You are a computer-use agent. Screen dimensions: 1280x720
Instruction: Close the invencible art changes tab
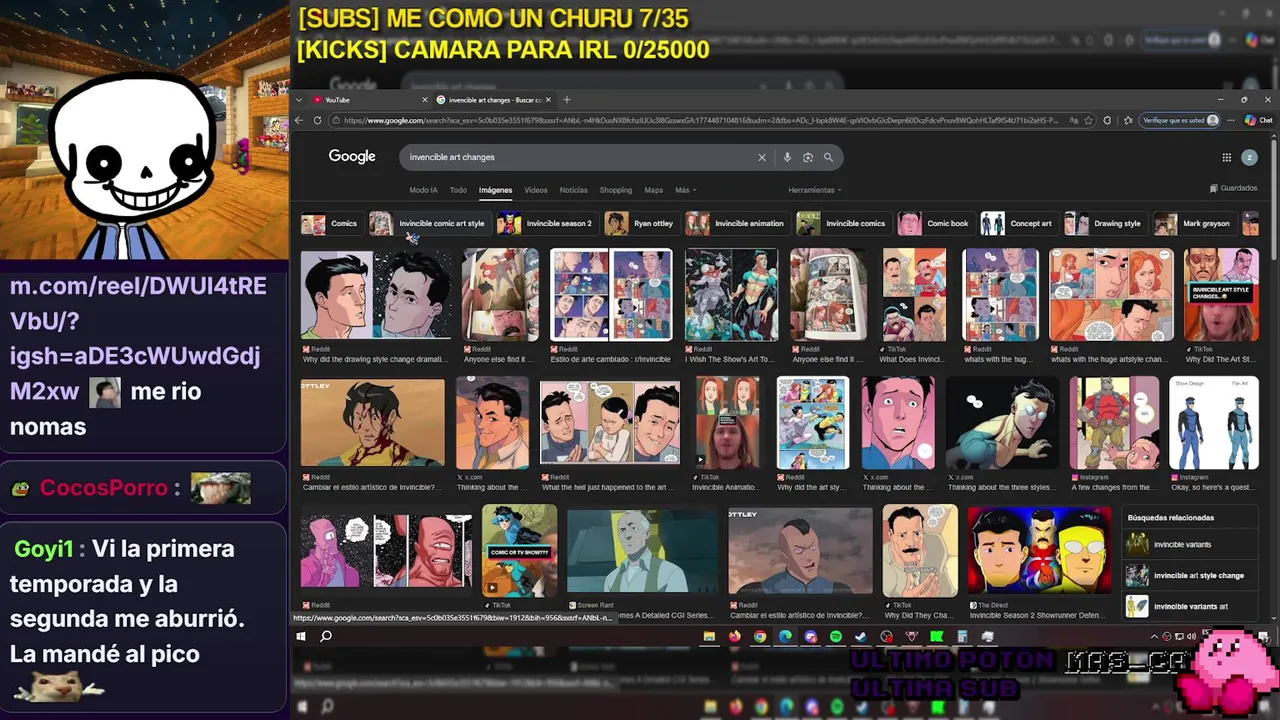(550, 100)
